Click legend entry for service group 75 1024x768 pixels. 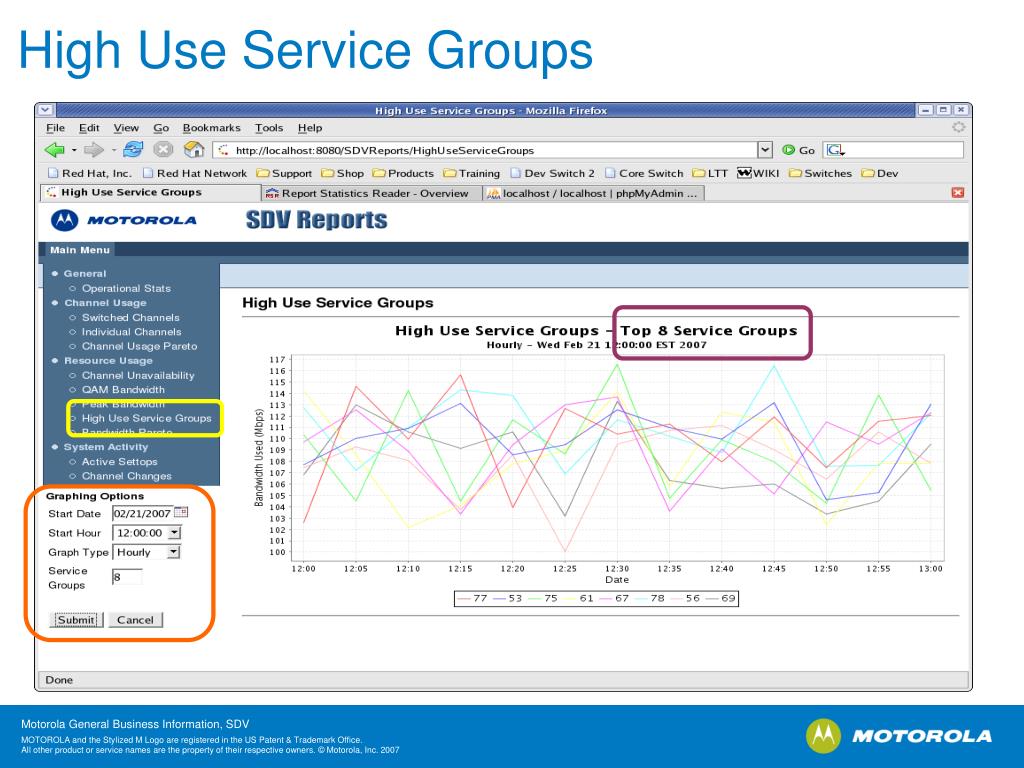[543, 598]
